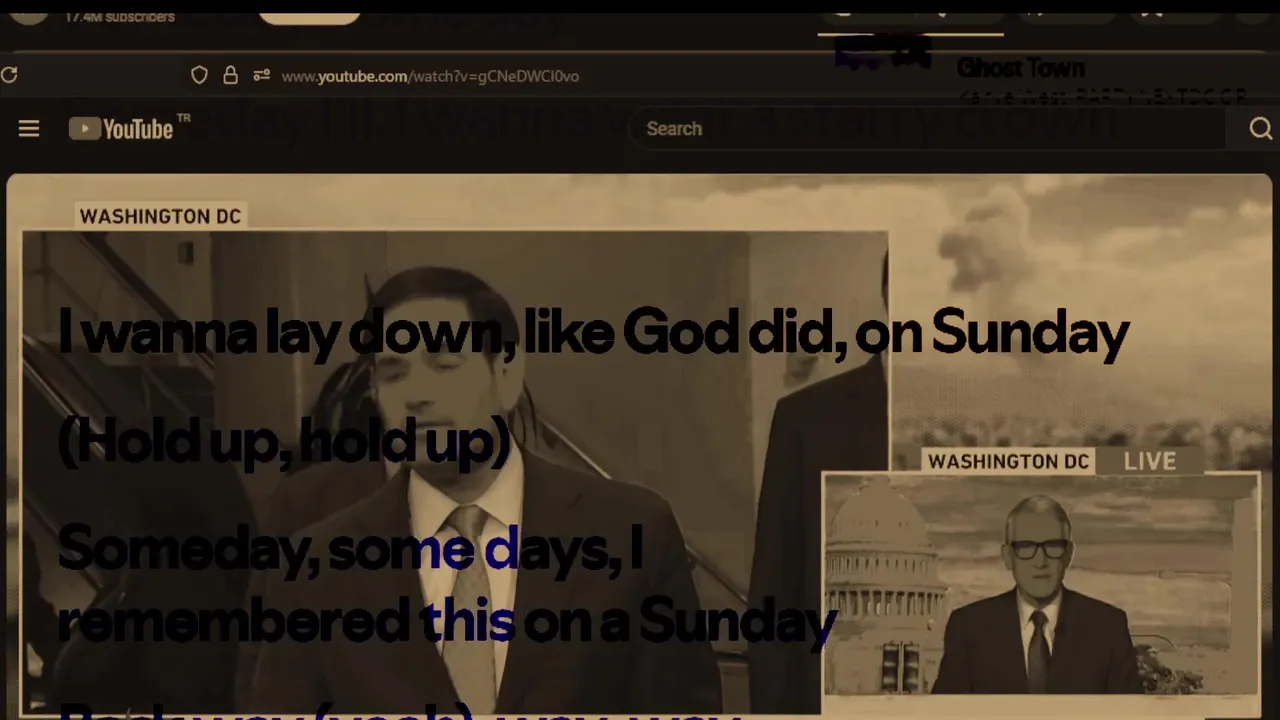
Task: Click the LIVE badge on the inset feed
Action: click(x=1150, y=461)
